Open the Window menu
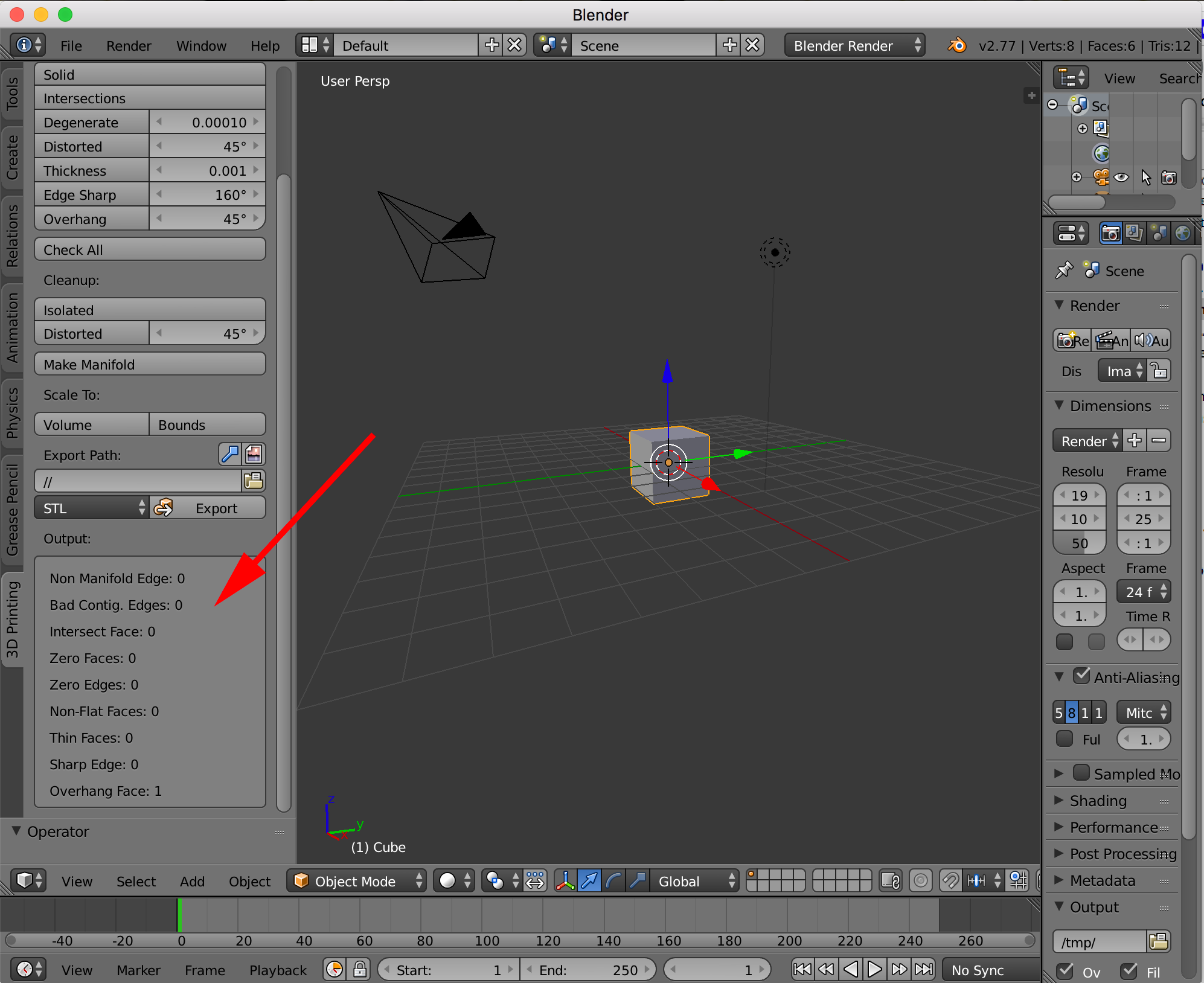 point(201,45)
